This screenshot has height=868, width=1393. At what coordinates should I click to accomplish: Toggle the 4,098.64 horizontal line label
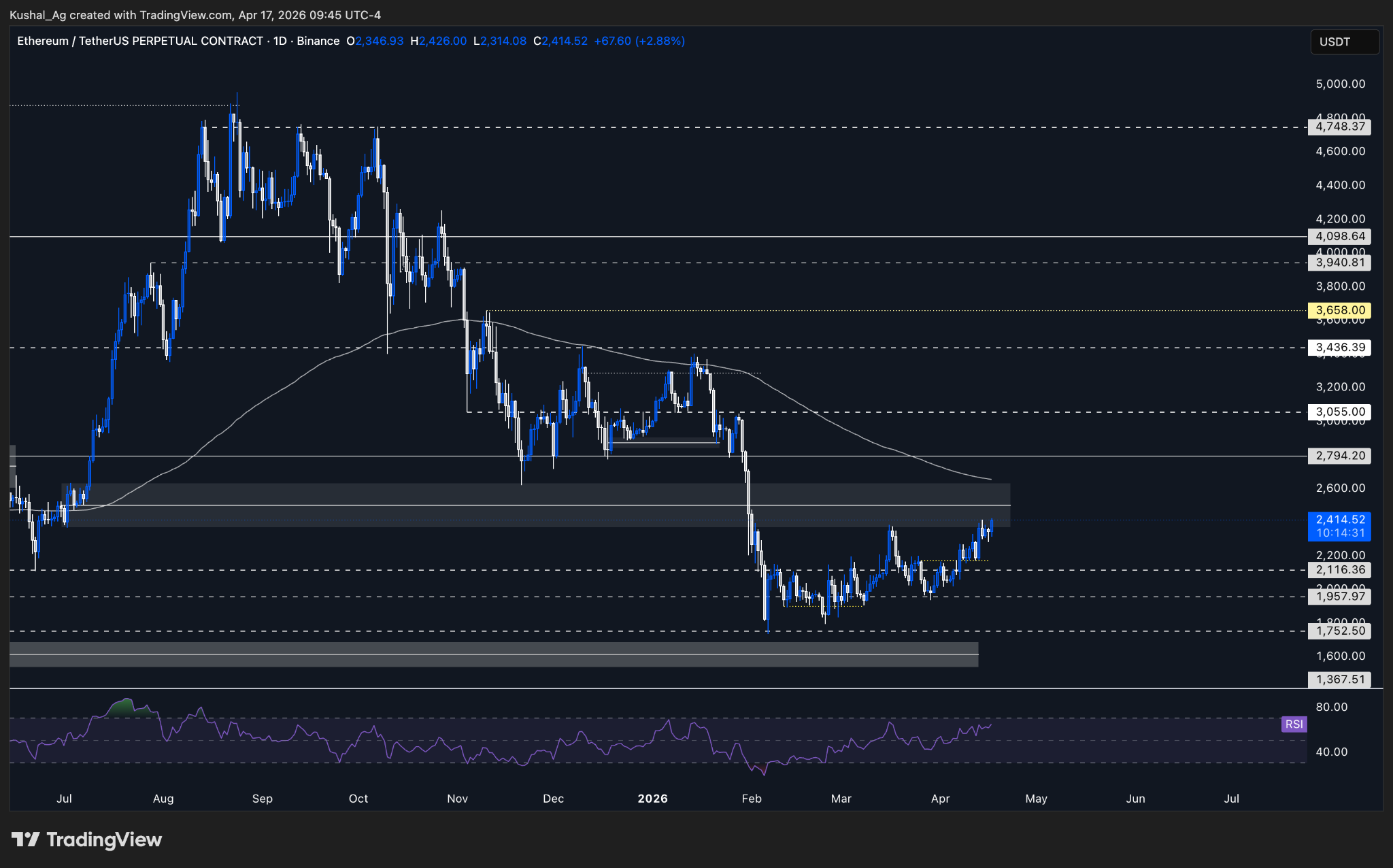[x=1339, y=237]
